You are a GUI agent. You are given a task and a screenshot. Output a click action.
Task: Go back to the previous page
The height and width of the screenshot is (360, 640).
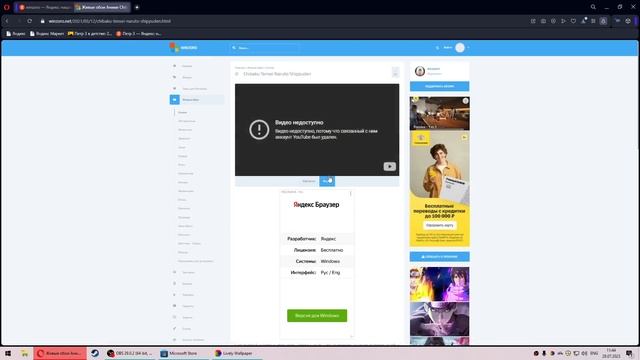(7, 21)
